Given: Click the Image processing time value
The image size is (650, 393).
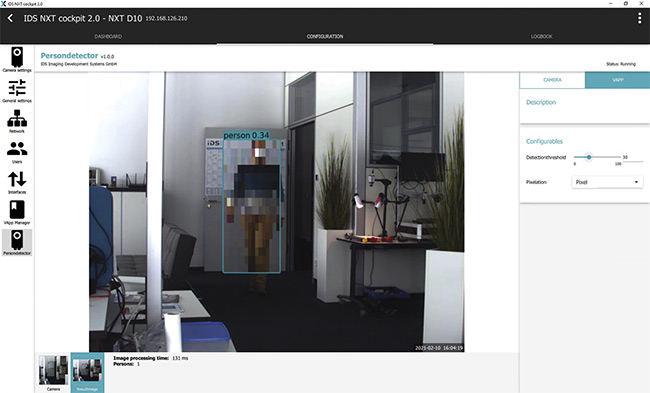Looking at the screenshot, I should (x=180, y=358).
